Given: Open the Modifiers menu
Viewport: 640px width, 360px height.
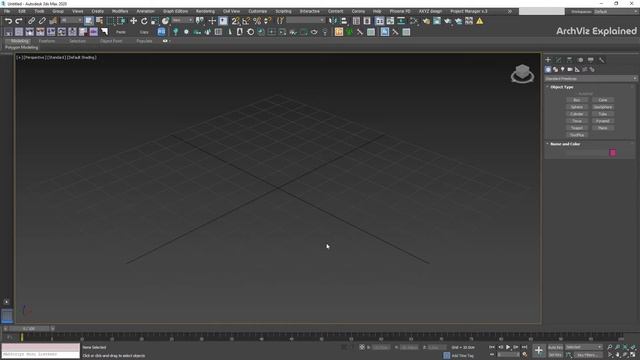Looking at the screenshot, I should [x=120, y=11].
